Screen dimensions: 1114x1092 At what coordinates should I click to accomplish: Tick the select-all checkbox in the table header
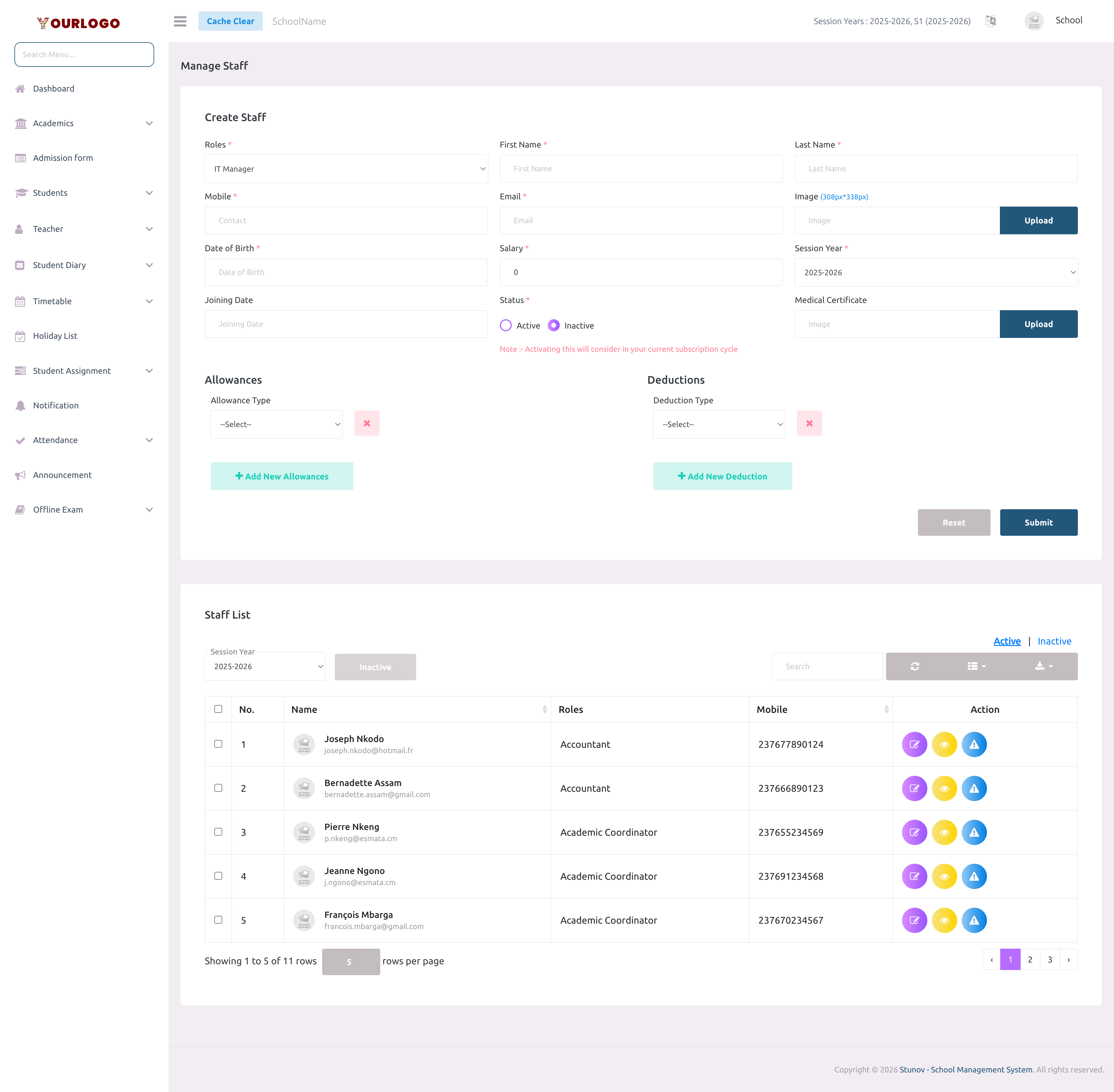coord(218,709)
